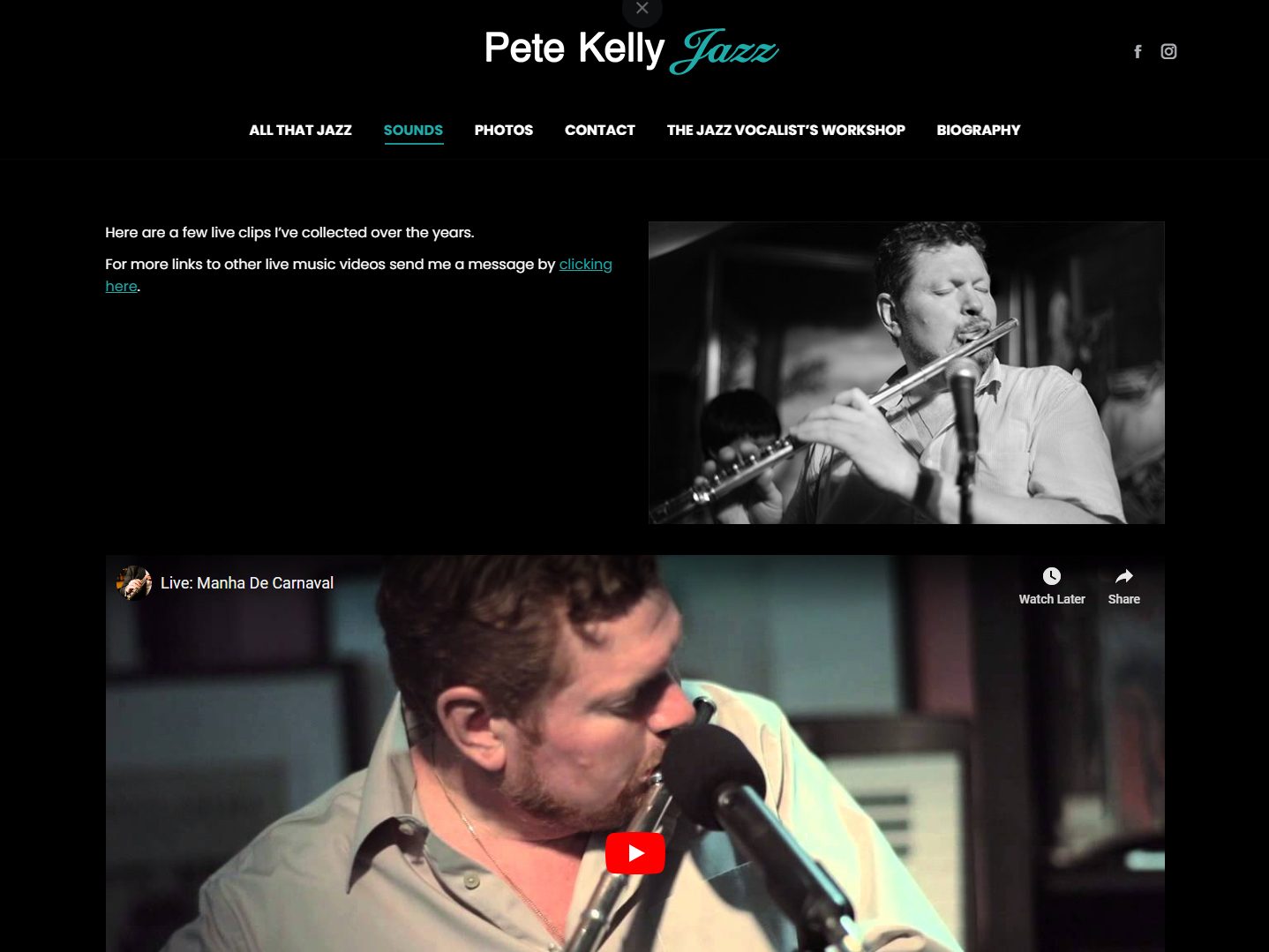Click the underlined word 'here' link

pyautogui.click(x=121, y=287)
